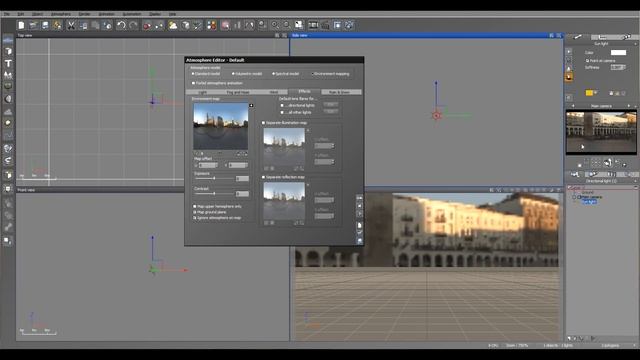Click Edit button for all other lights
640x360 pixels.
pyautogui.click(x=331, y=111)
